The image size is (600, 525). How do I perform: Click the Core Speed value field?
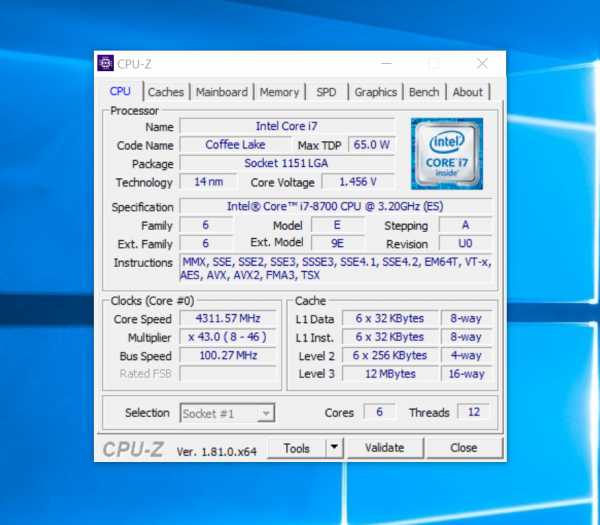point(228,318)
